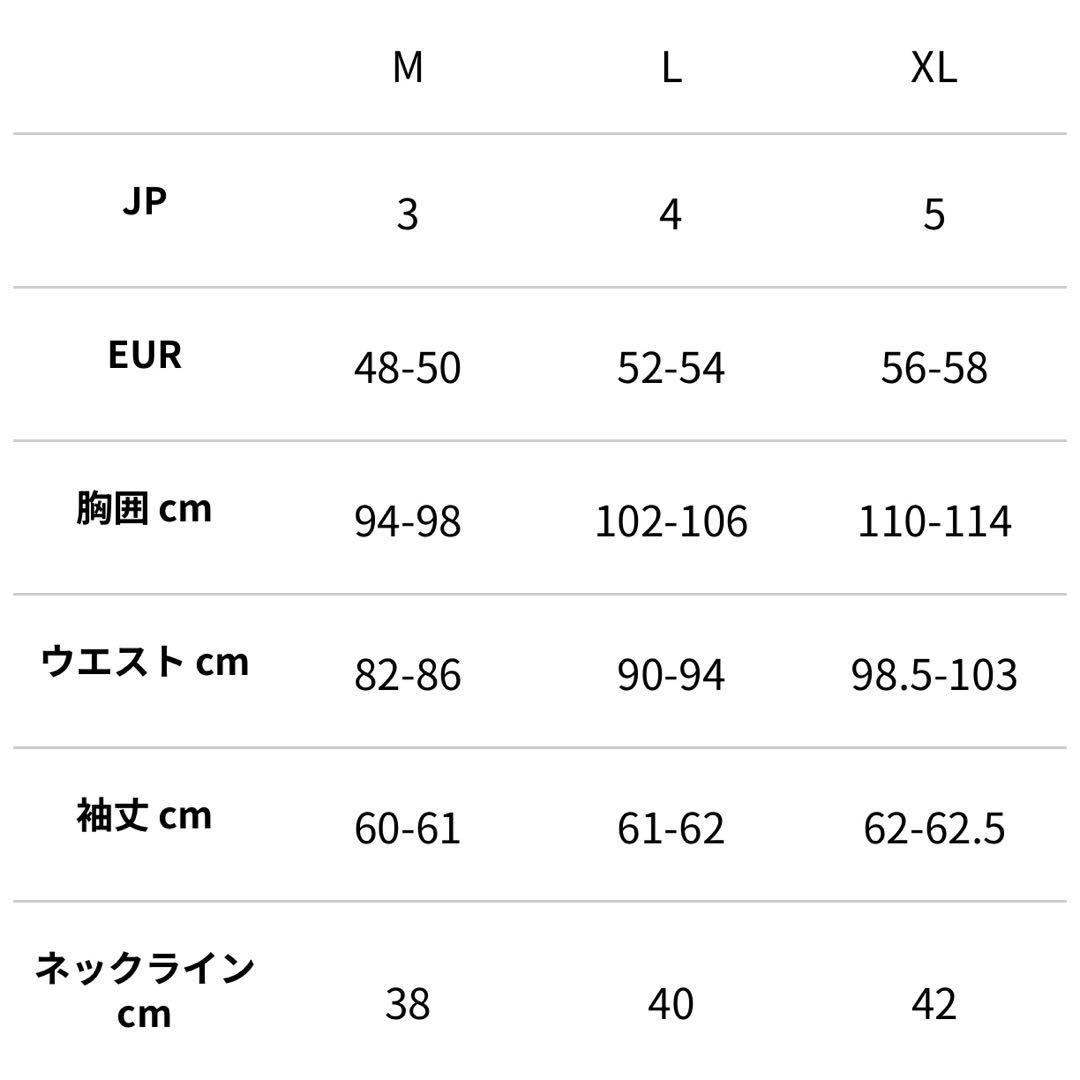This screenshot has height=1080, width=1080.
Task: Click EUR size value 52-54
Action: point(671,368)
